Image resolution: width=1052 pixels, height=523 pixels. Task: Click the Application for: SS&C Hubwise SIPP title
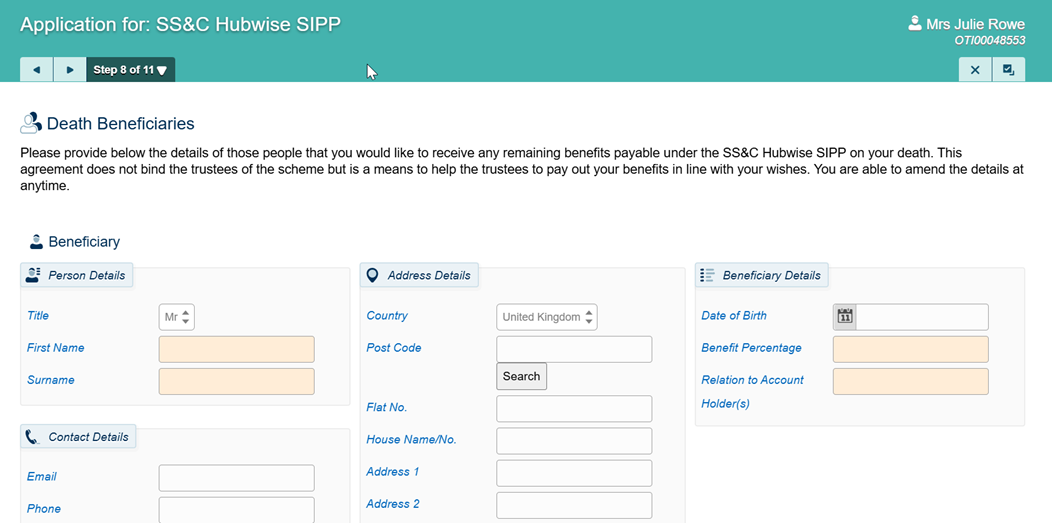coord(180,24)
